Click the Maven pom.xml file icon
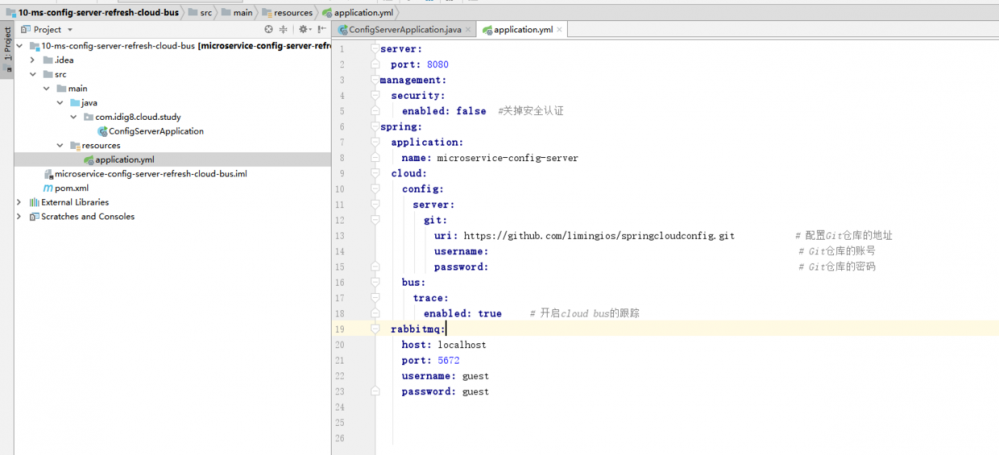 pos(50,188)
